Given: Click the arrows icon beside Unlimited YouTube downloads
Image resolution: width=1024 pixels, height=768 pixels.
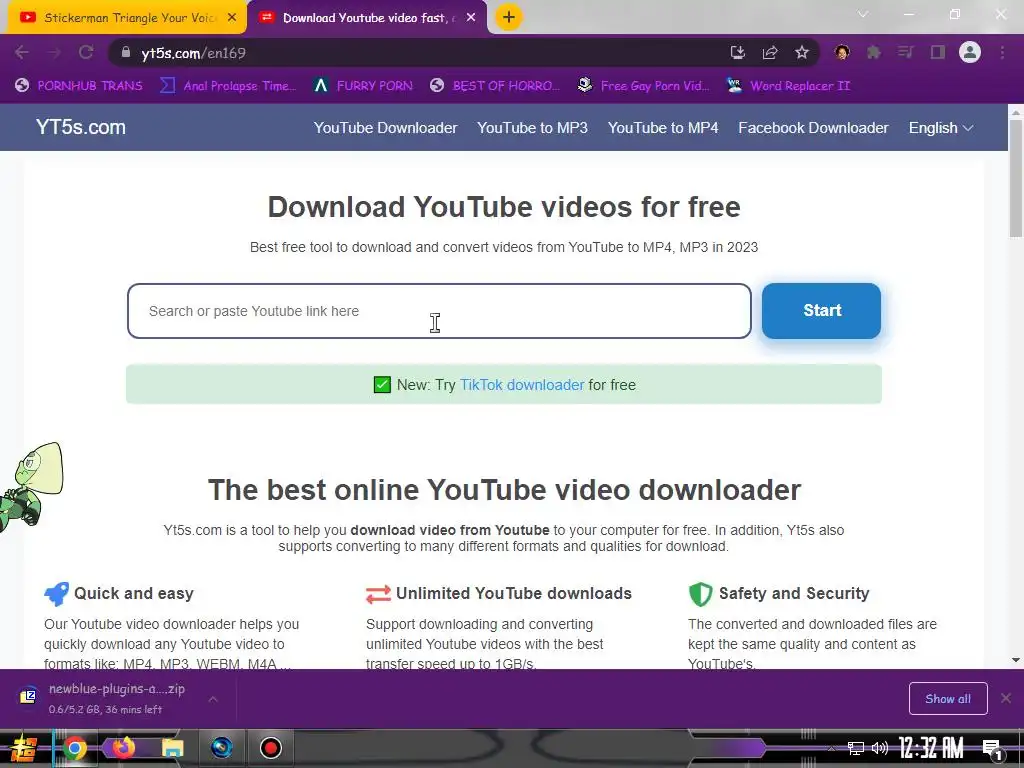Looking at the screenshot, I should 378,594.
